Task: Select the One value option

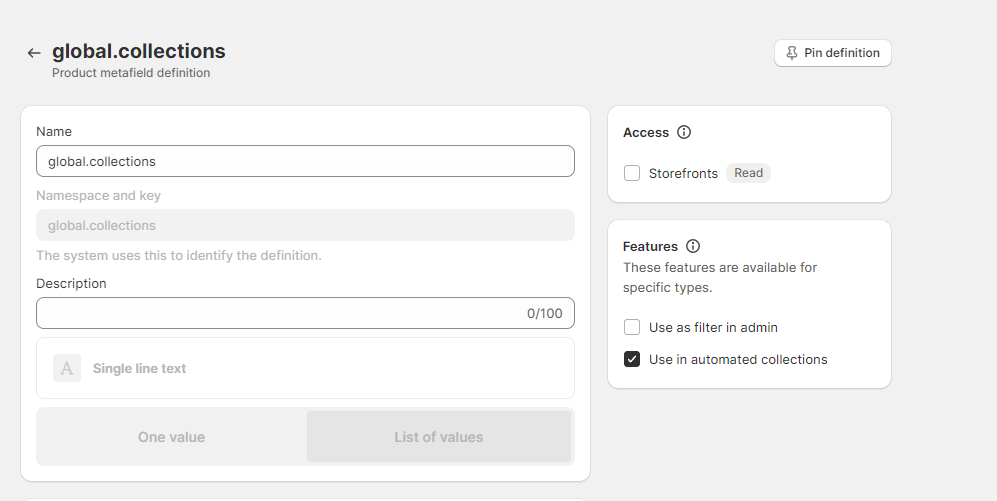Action: coord(171,437)
